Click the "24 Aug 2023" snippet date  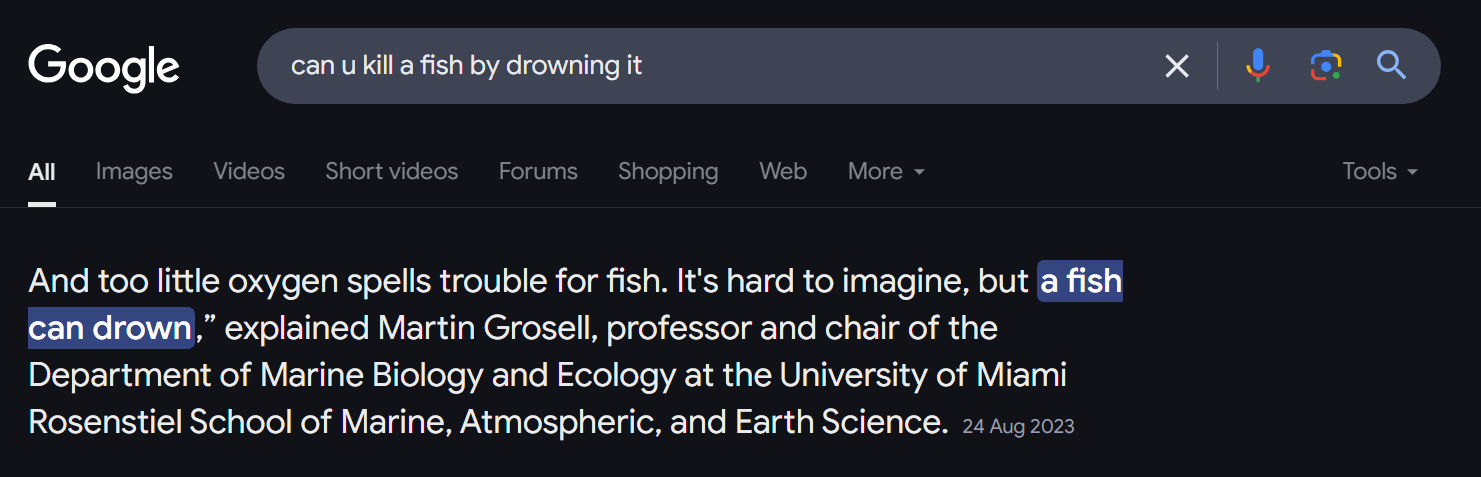pyautogui.click(x=1018, y=426)
